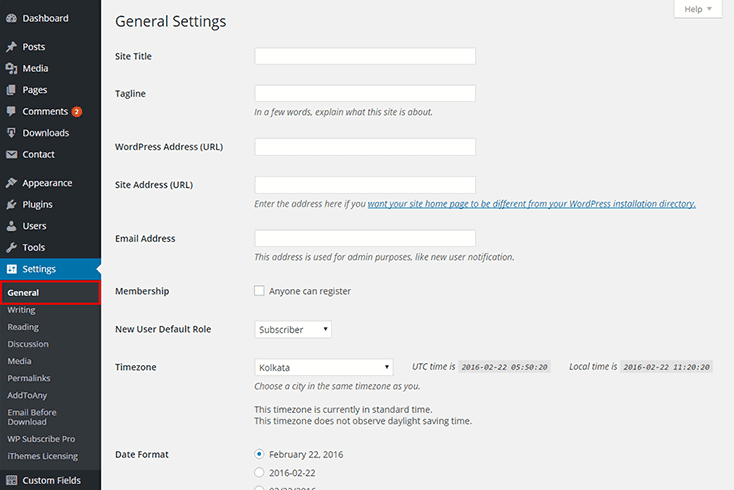
Task: Click the Downloads arrow icon
Action: (x=12, y=133)
